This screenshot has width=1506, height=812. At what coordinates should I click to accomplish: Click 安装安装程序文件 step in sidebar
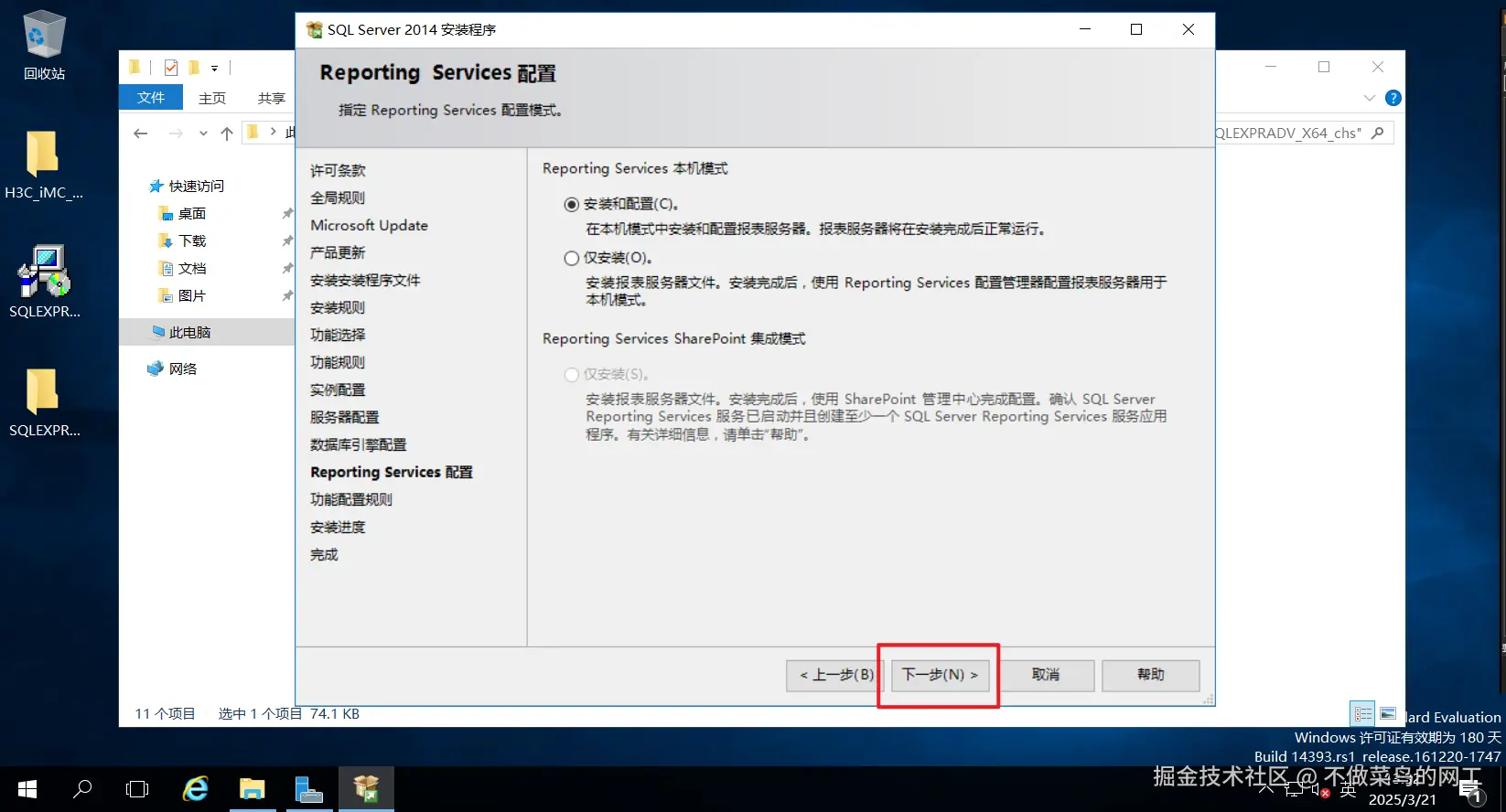tap(365, 280)
